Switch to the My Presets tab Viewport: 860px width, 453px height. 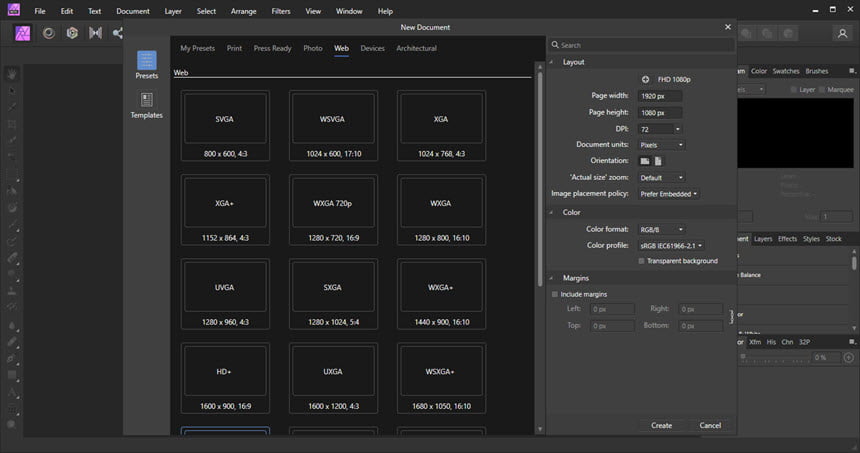tap(197, 48)
